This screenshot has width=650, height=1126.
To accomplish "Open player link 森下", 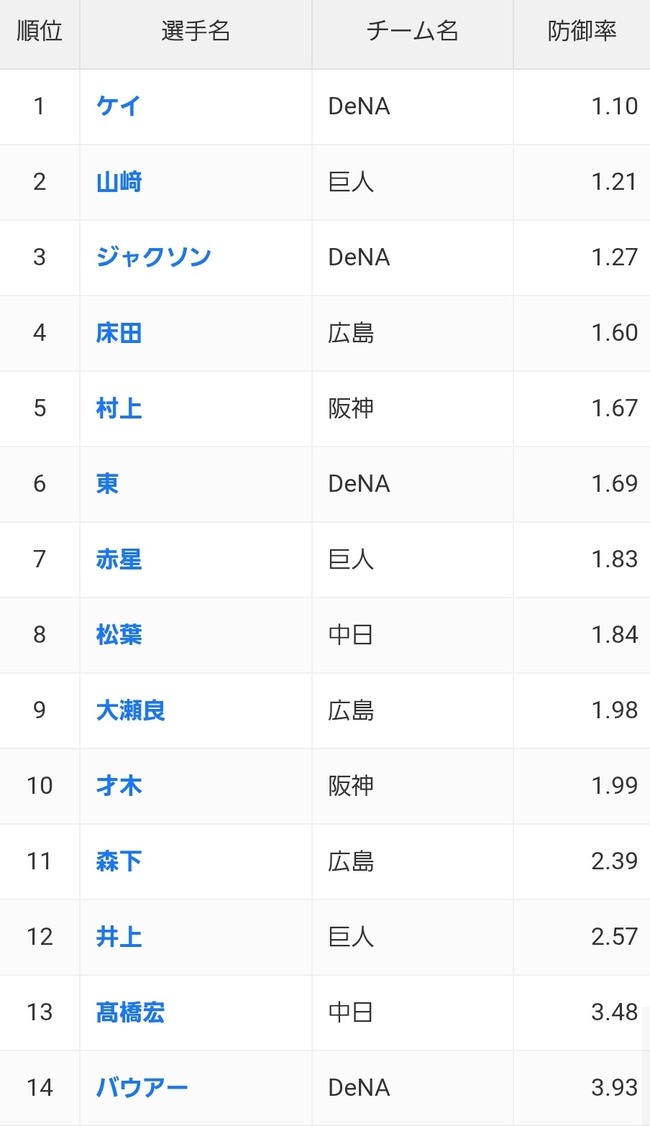I will click(x=119, y=860).
